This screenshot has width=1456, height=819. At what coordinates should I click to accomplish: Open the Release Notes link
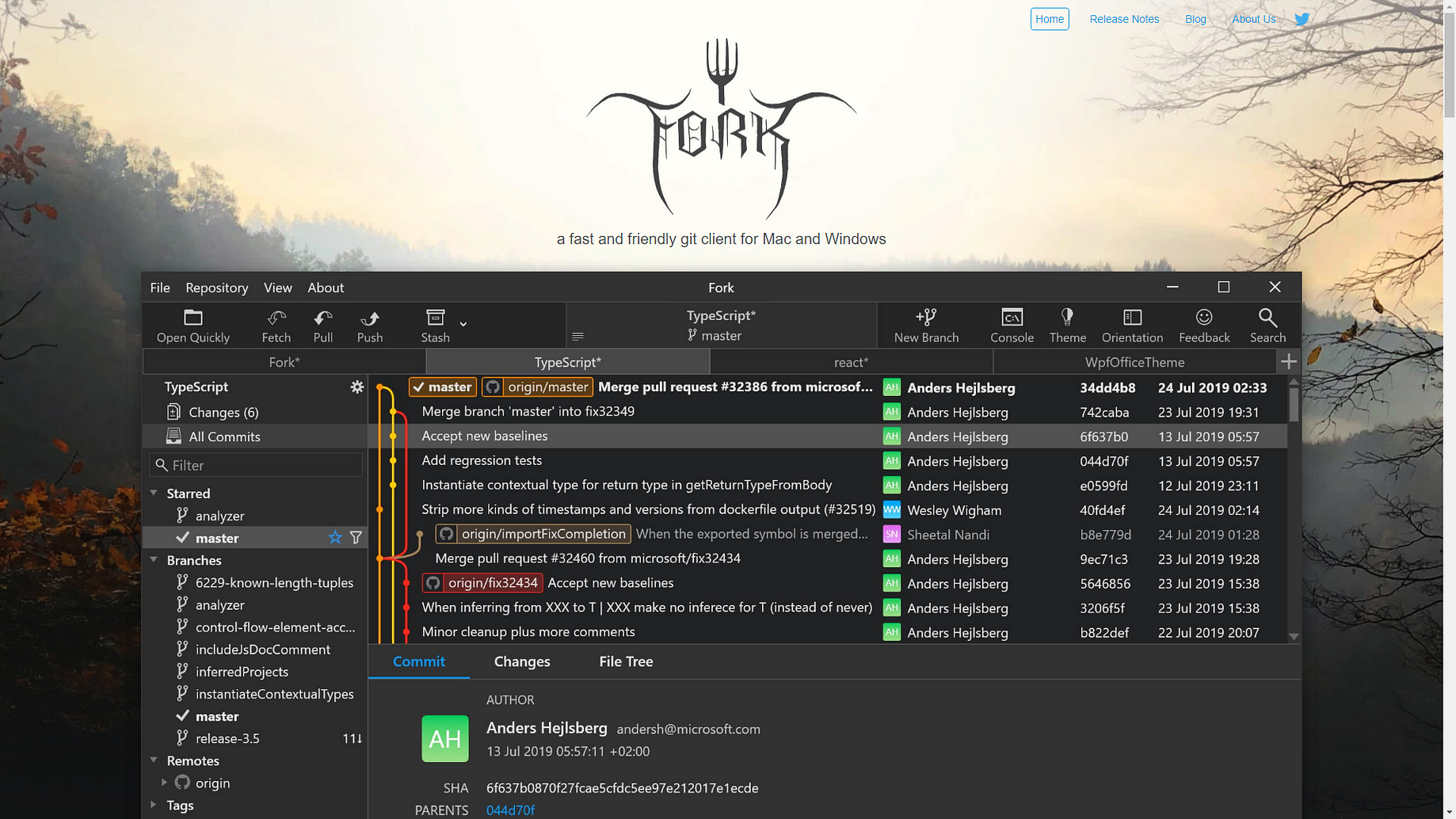pos(1124,19)
